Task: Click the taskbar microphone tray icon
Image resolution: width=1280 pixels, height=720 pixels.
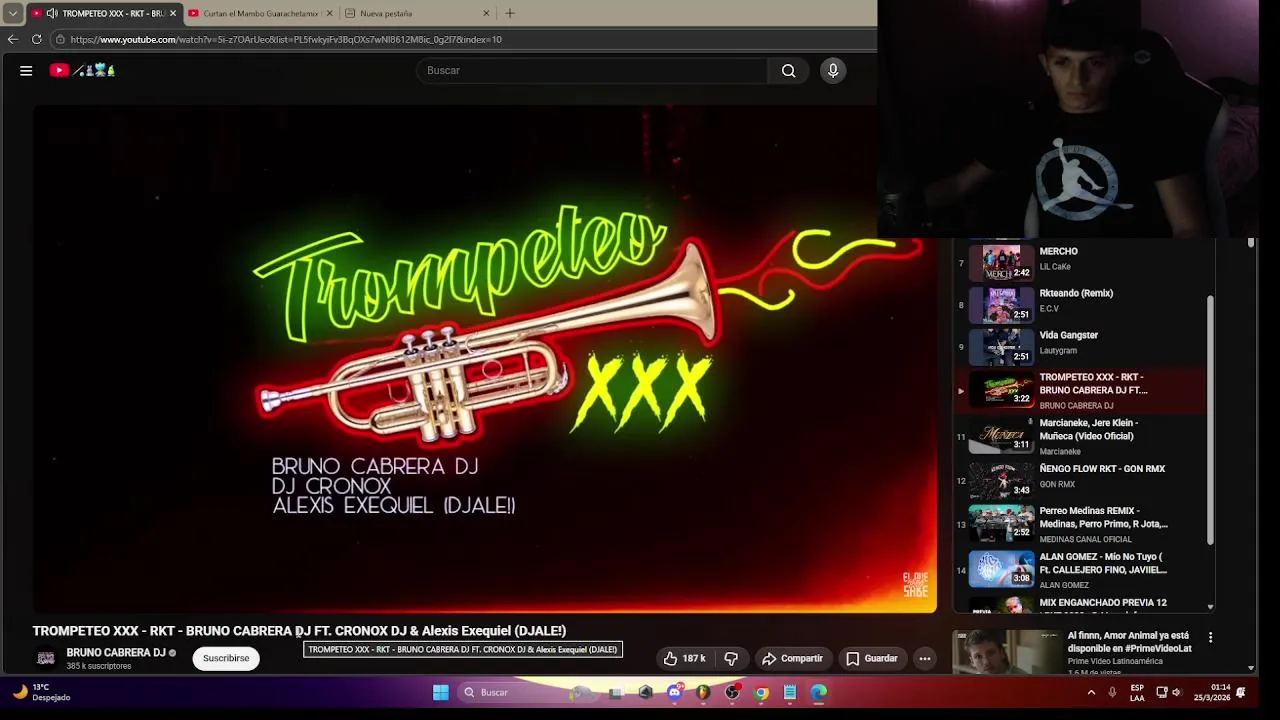Action: 1112,692
